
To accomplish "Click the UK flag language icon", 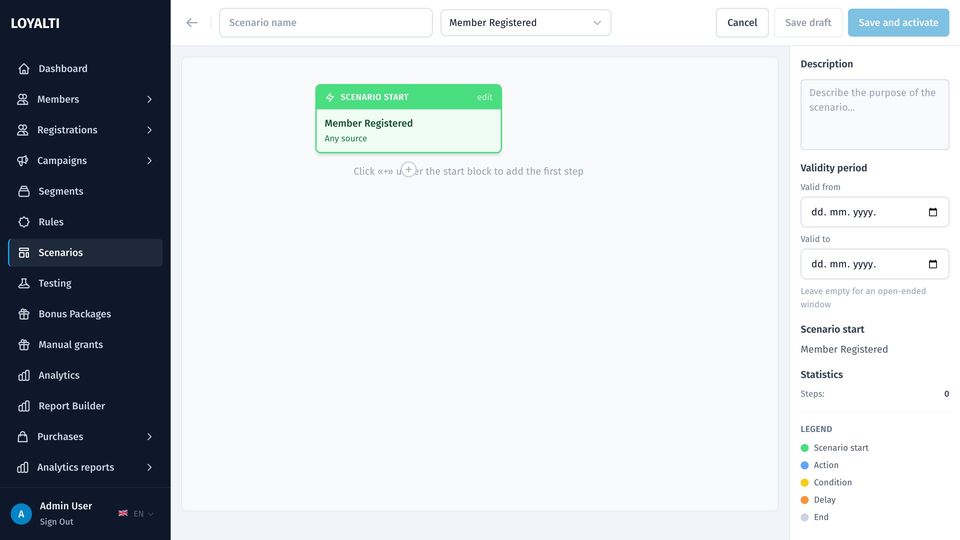I will tap(123, 513).
